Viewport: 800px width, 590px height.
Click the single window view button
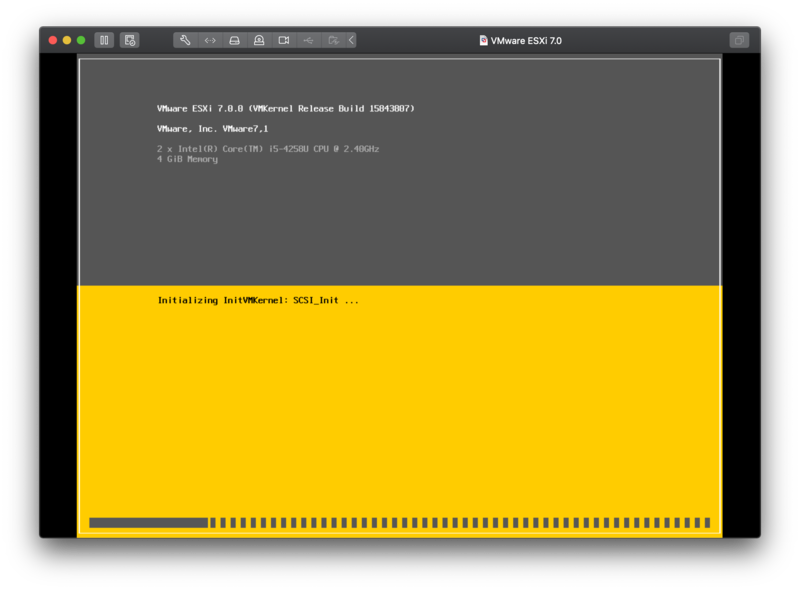pyautogui.click(x=739, y=40)
